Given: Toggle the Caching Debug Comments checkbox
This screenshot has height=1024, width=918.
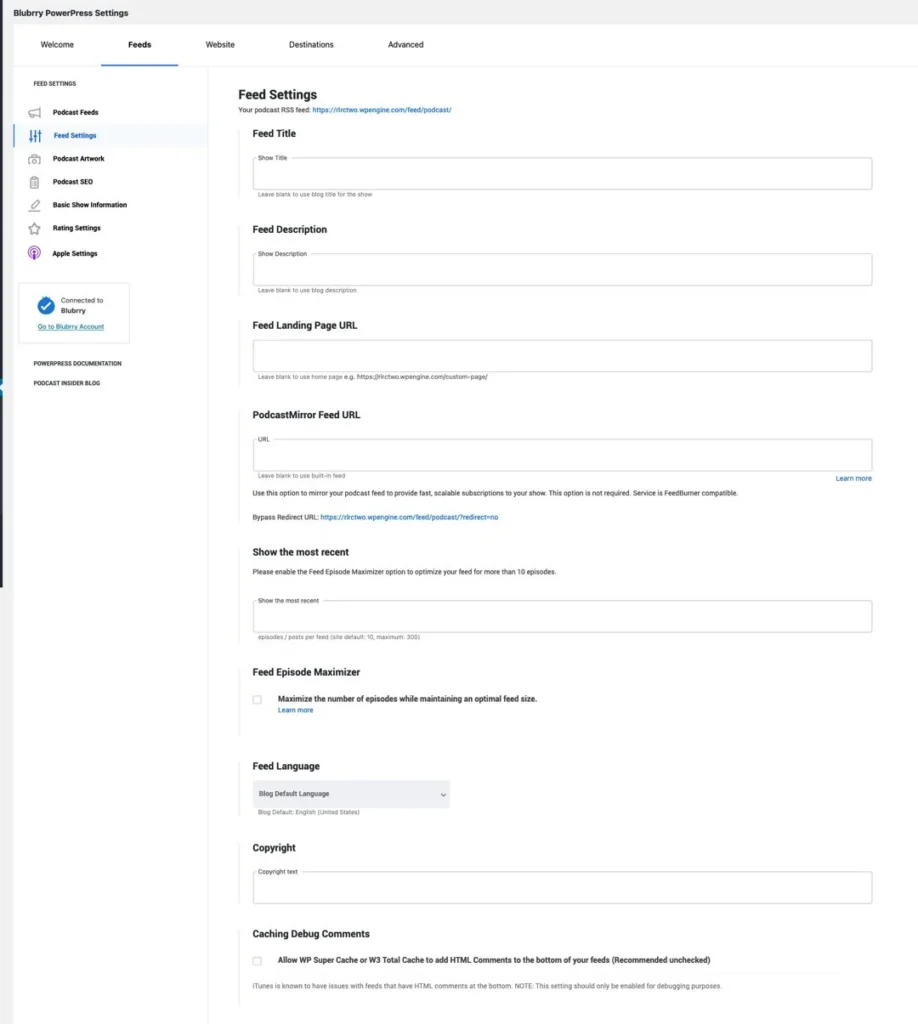Looking at the screenshot, I should (x=257, y=961).
